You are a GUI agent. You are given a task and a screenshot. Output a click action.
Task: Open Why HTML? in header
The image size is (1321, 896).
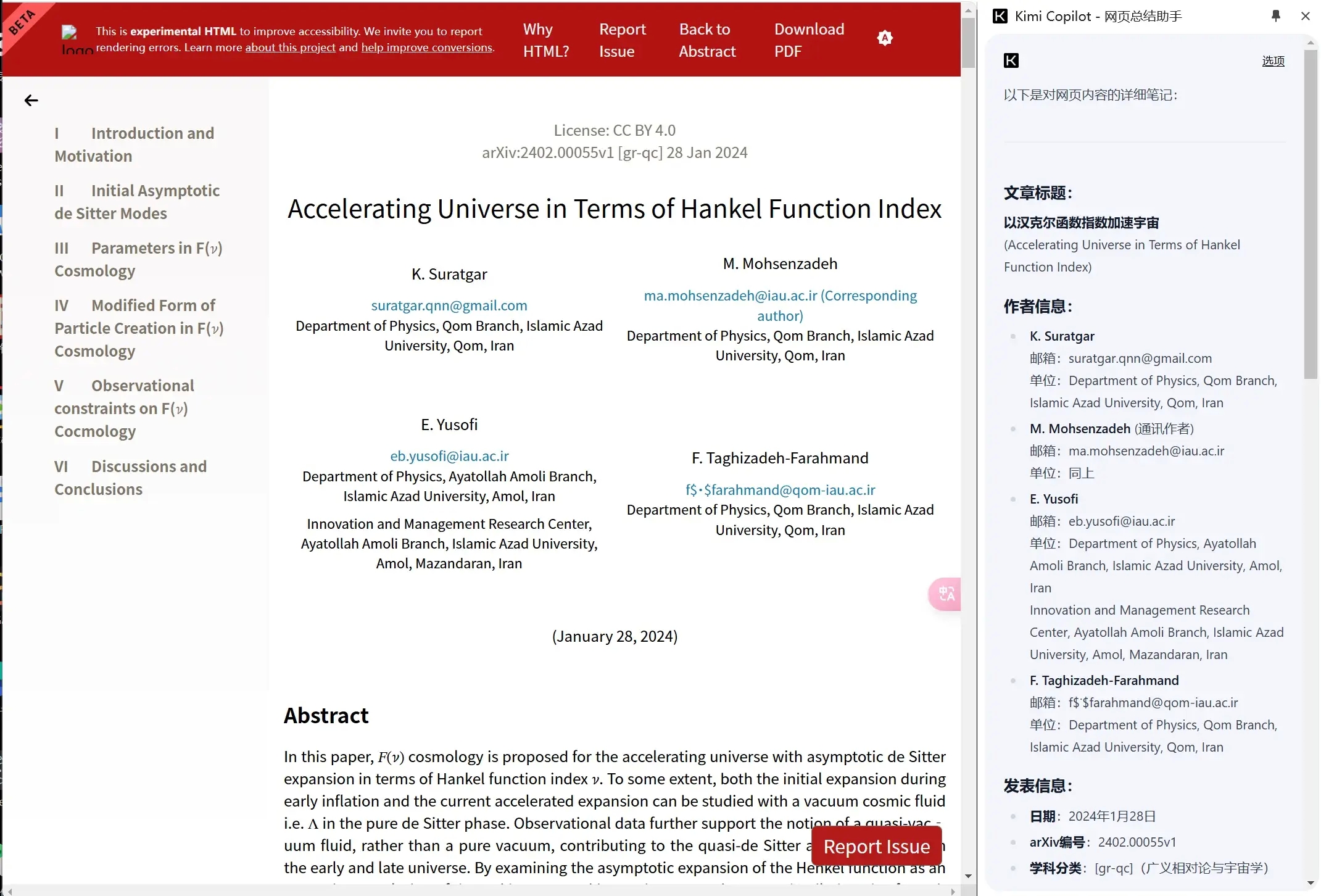(x=545, y=40)
